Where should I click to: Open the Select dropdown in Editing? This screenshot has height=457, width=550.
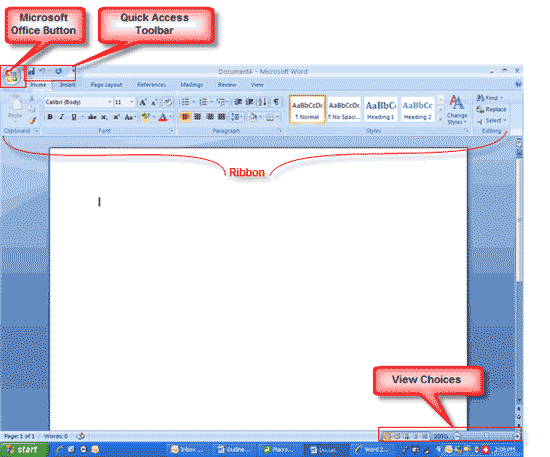click(x=491, y=121)
